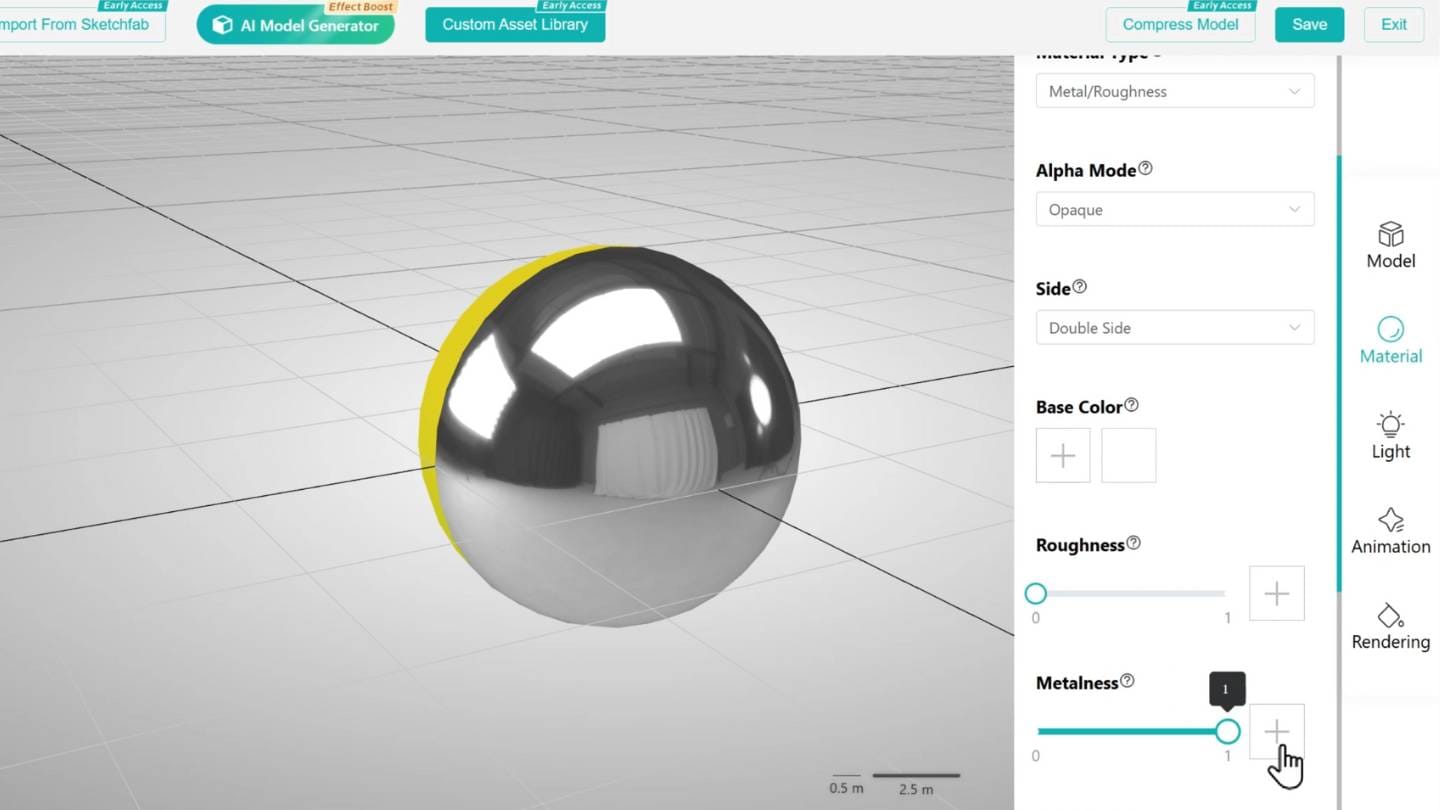
Task: Click the Alpha Mode help icon
Action: 1144,169
